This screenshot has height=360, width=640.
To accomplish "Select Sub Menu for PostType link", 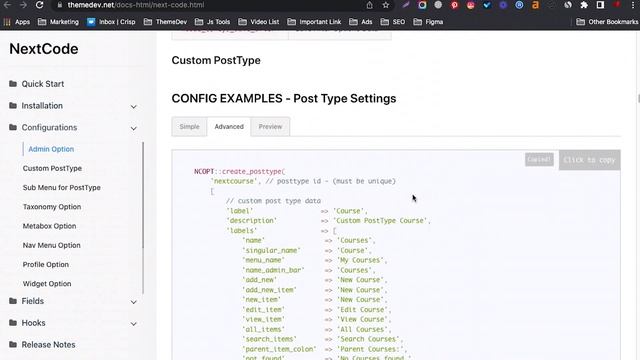I will pyautogui.click(x=62, y=187).
